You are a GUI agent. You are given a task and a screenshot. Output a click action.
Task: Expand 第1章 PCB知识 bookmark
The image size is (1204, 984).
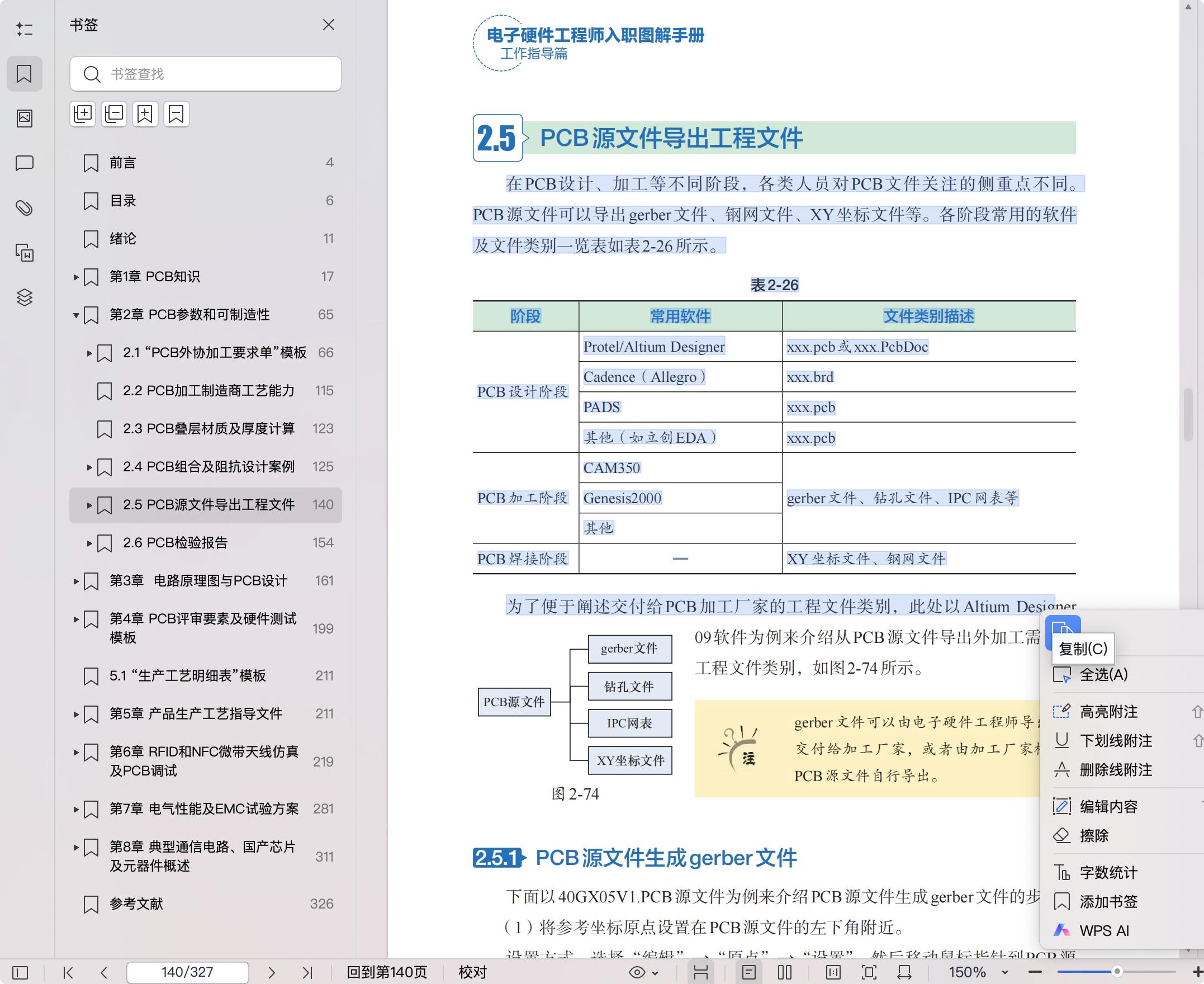pyautogui.click(x=76, y=277)
